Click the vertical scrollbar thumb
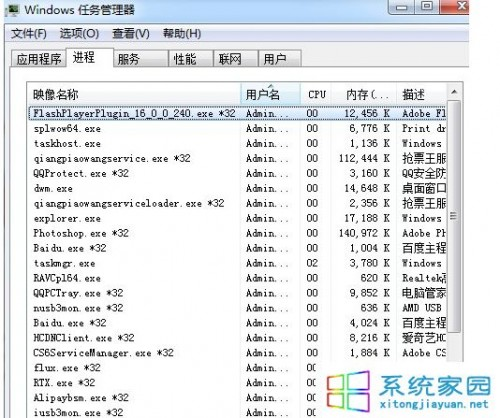500x418 pixels. (x=454, y=216)
